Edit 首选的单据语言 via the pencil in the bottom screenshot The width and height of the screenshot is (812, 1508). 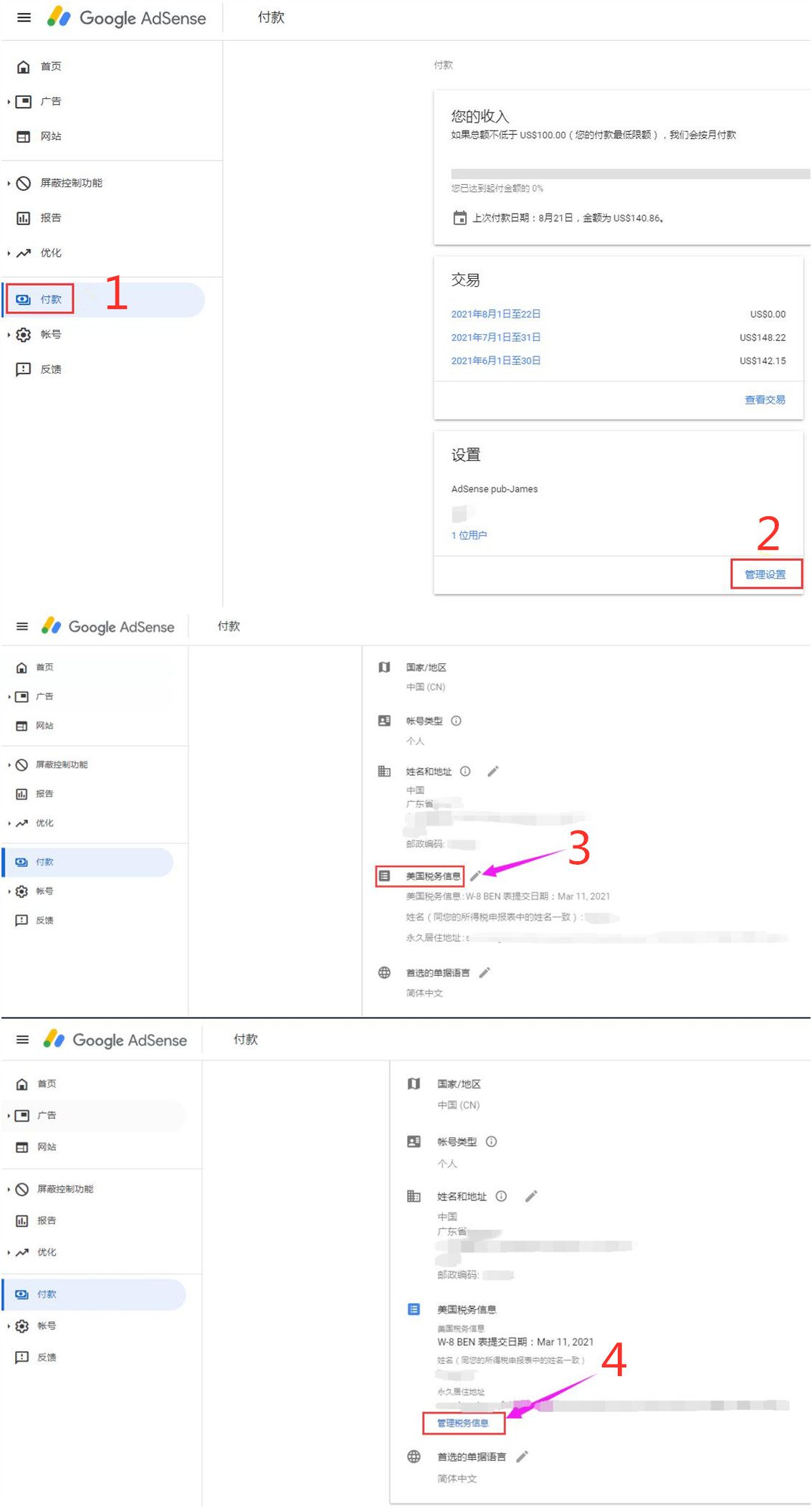pos(522,1457)
